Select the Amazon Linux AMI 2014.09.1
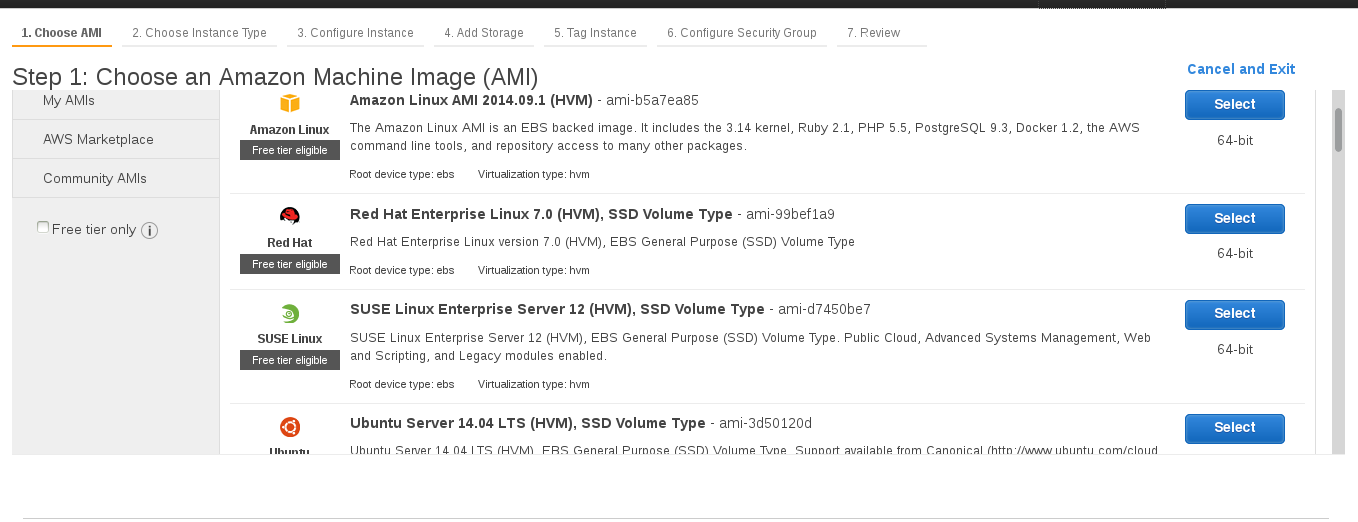Image resolution: width=1358 pixels, height=522 pixels. (x=1235, y=105)
